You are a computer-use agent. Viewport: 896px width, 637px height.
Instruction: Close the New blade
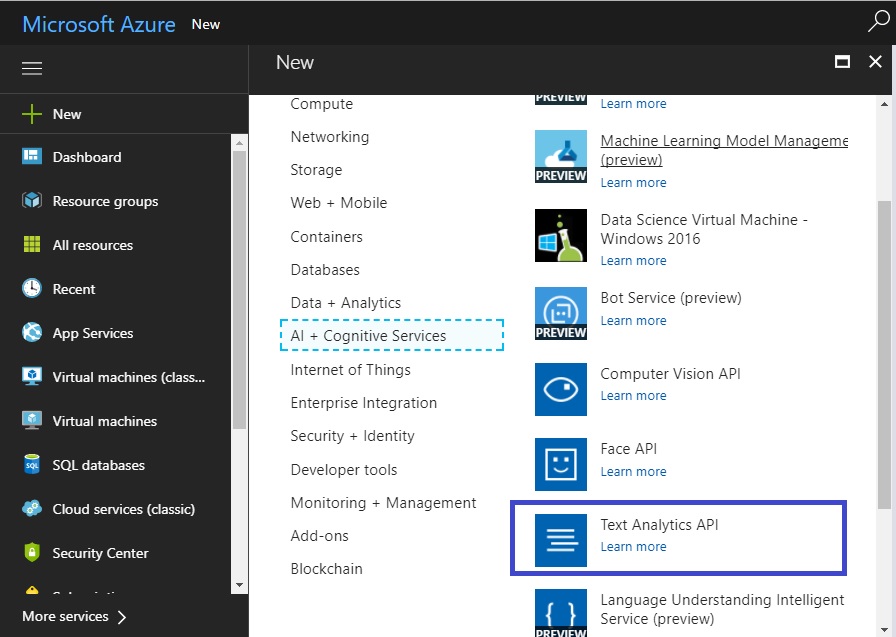[x=875, y=62]
